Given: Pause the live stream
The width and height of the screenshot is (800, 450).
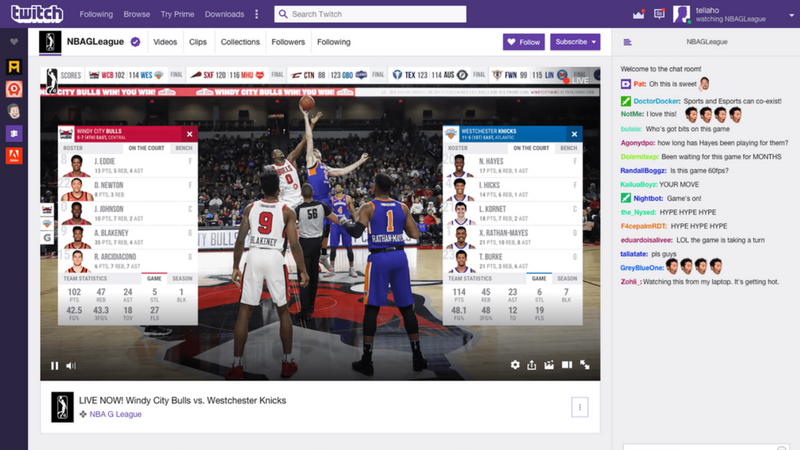Looking at the screenshot, I should pos(55,365).
